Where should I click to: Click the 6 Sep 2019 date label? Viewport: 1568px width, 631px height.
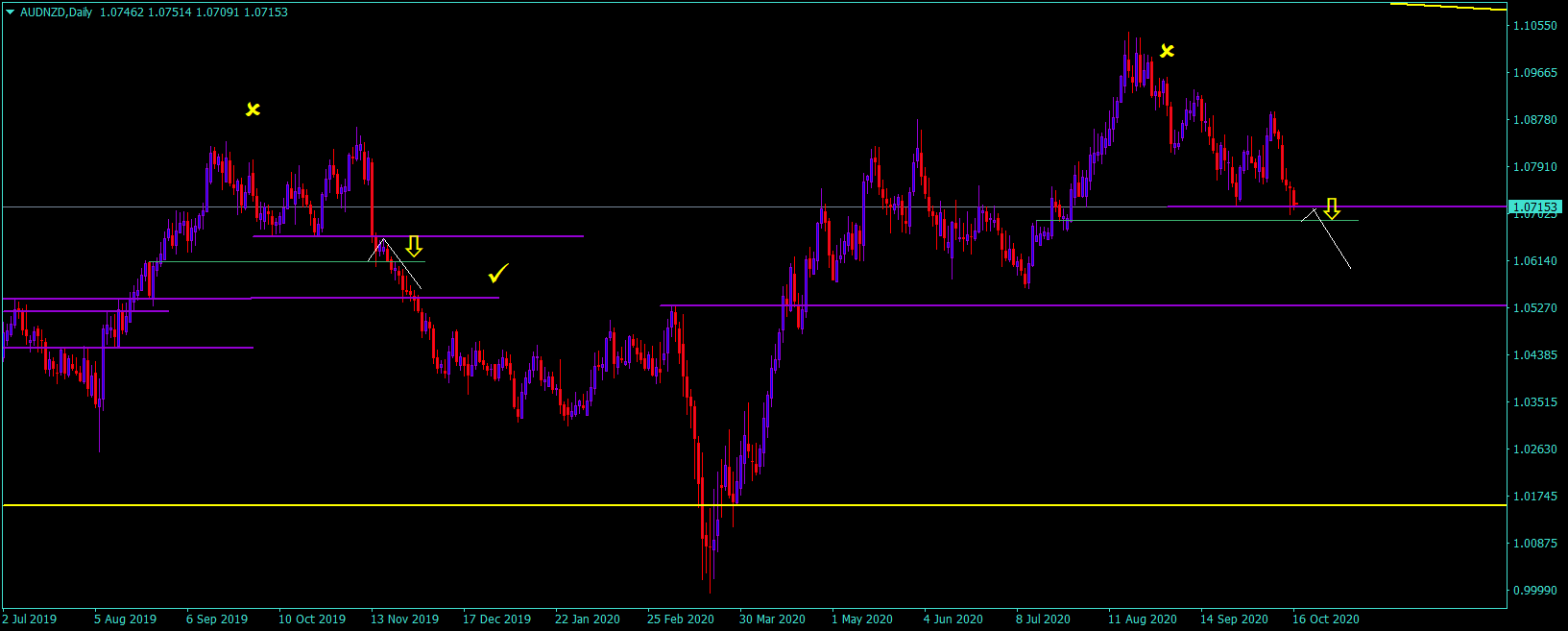pos(217,619)
